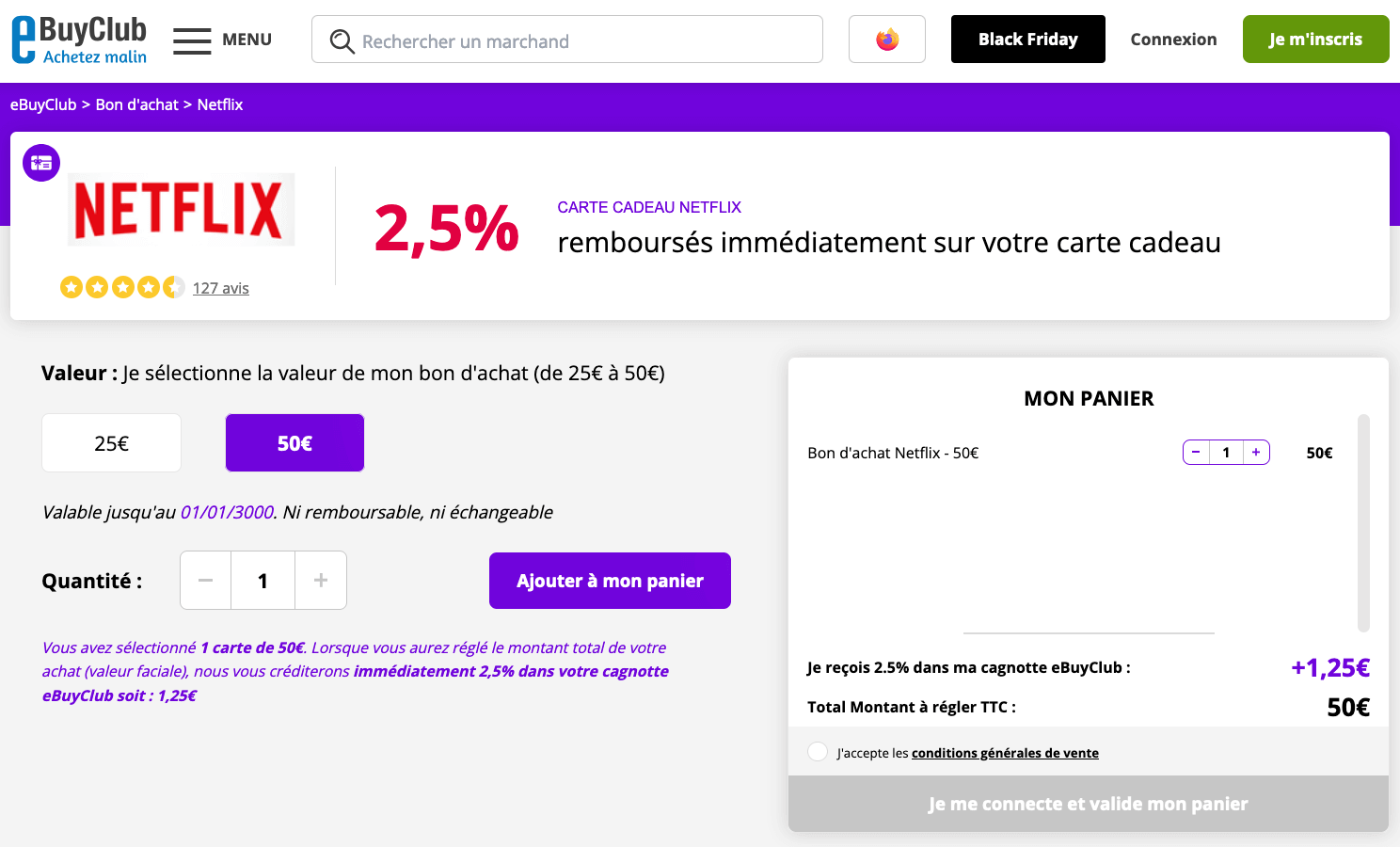Accept the conditions générales de vente checkbox
This screenshot has height=847, width=1400.
pyautogui.click(x=818, y=752)
